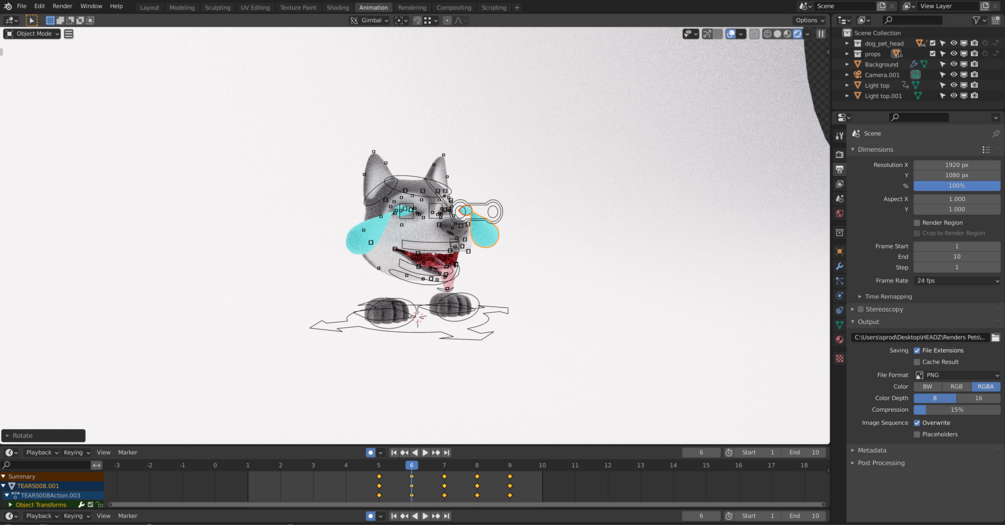The width and height of the screenshot is (1005, 525).
Task: Open the File menu
Action: (22, 6)
